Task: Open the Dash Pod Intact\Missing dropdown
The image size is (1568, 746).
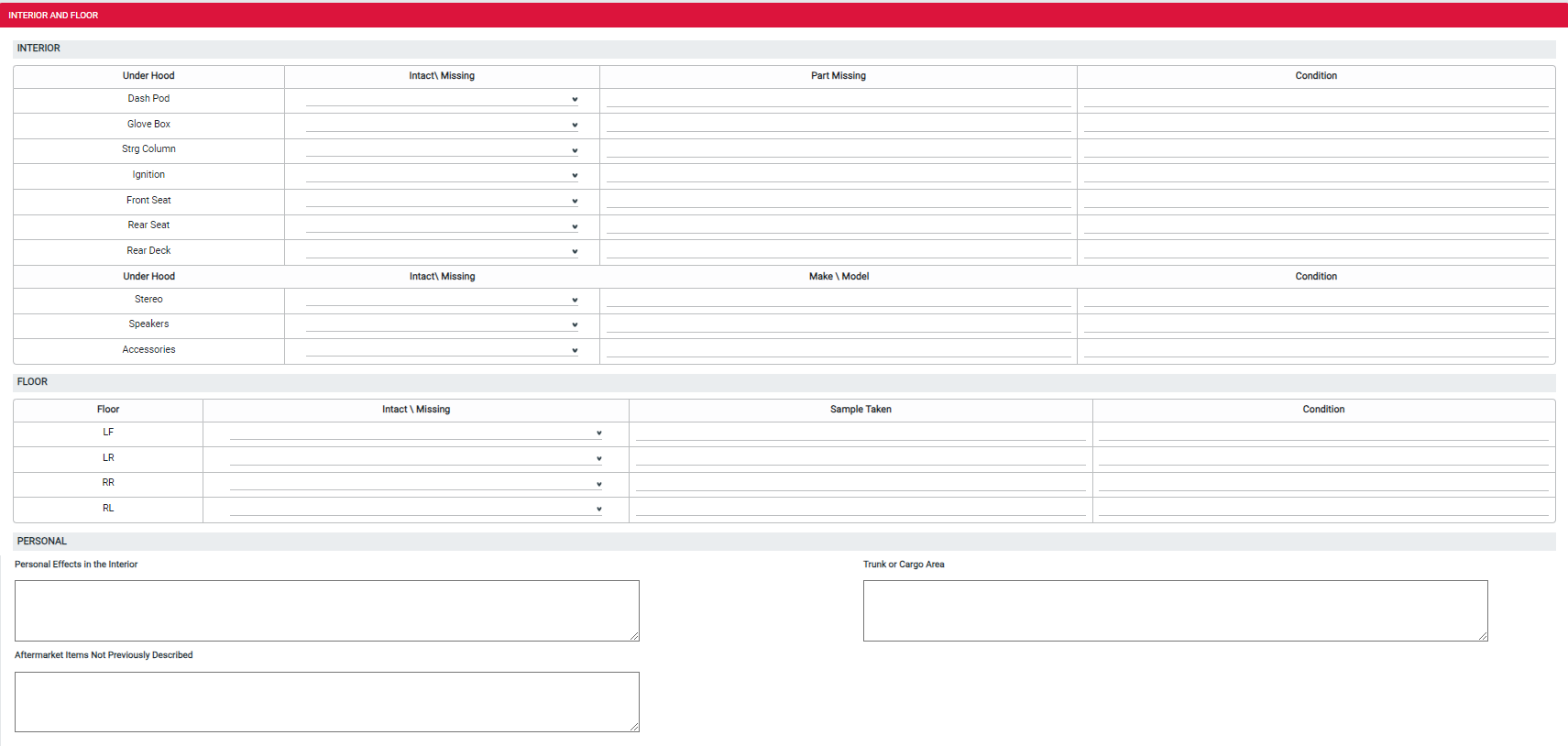Action: 443,99
